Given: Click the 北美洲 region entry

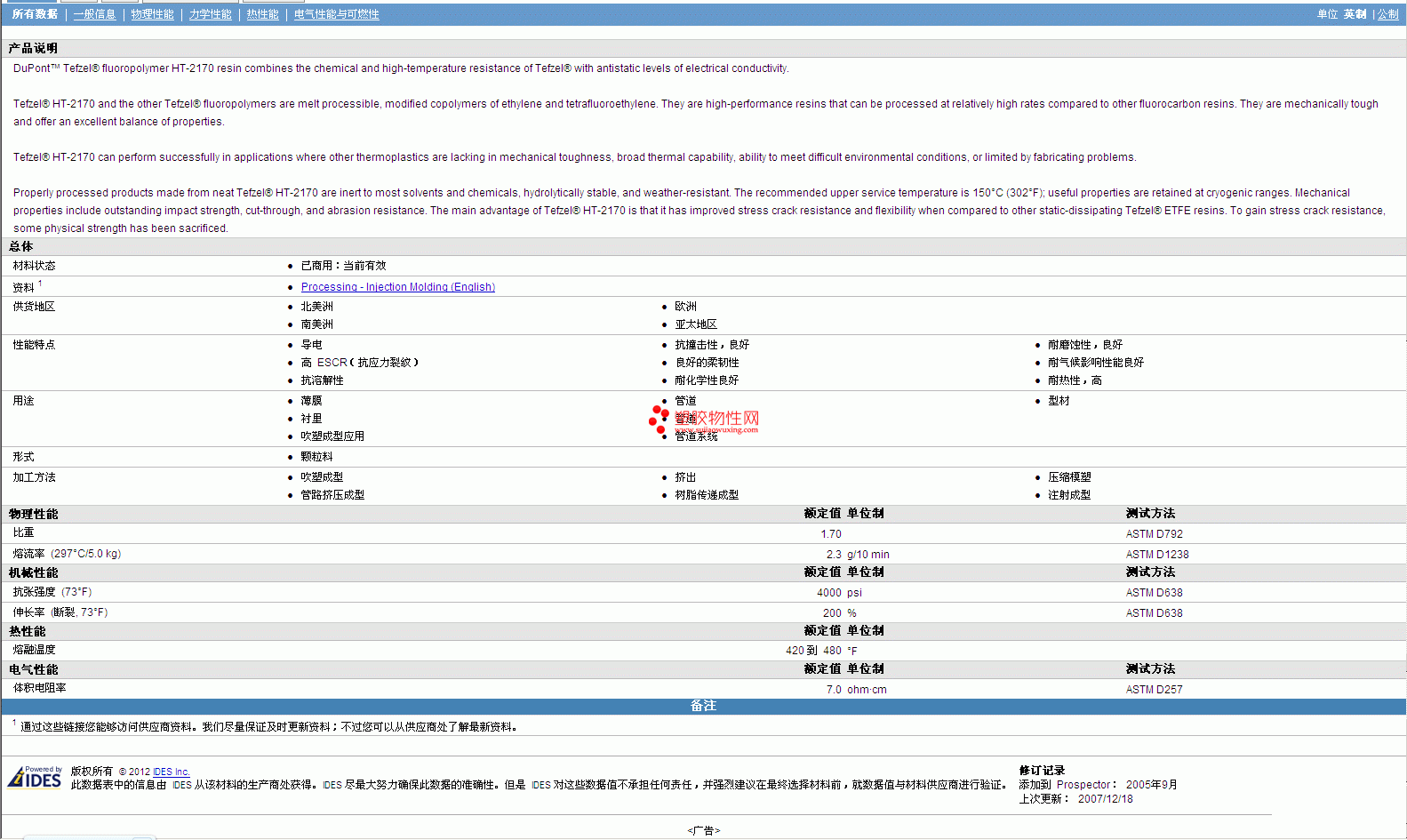Looking at the screenshot, I should (316, 307).
